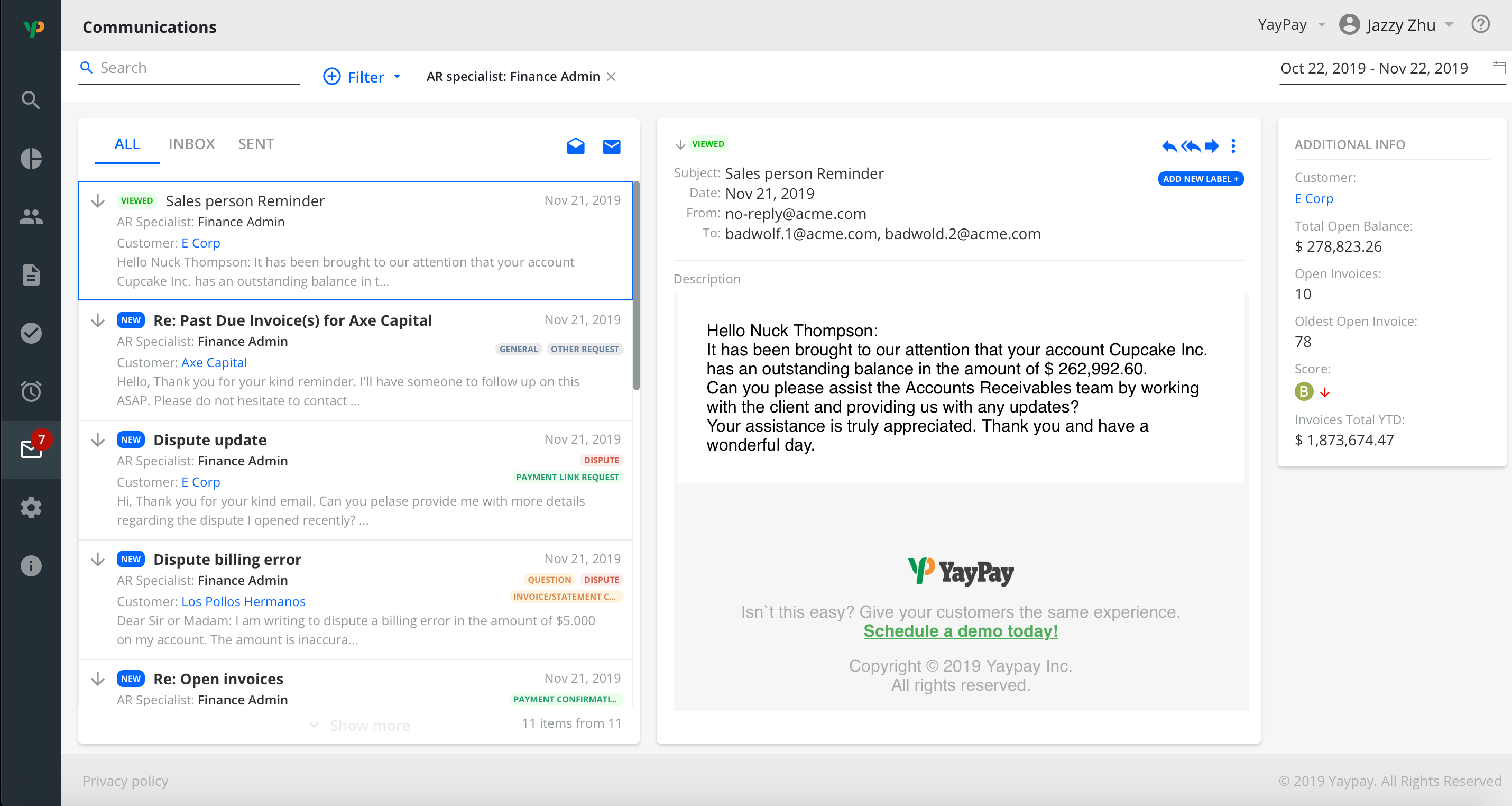Open the E Corp customer link in Additional Info
The height and width of the screenshot is (806, 1512).
[1314, 199]
